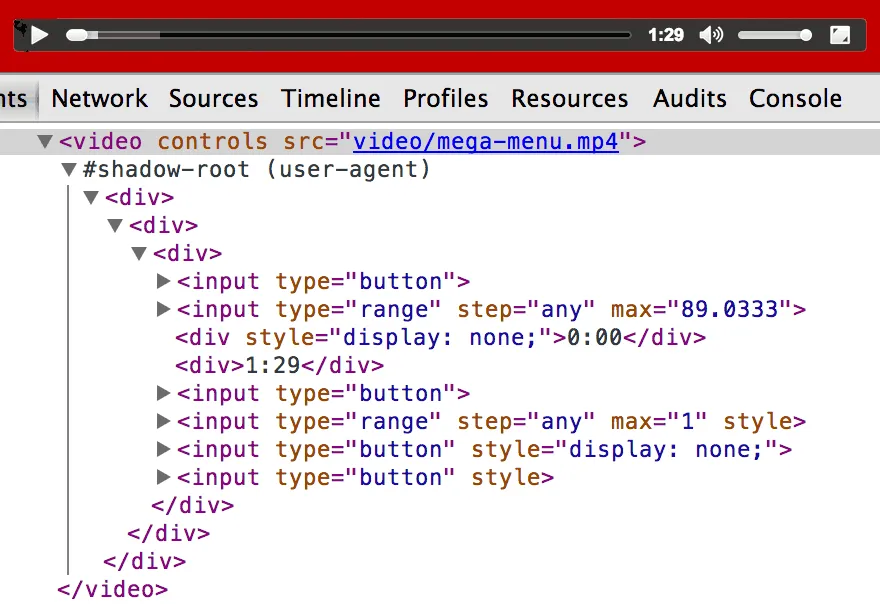The image size is (880, 605).
Task: Open the Profiles panel
Action: point(445,98)
